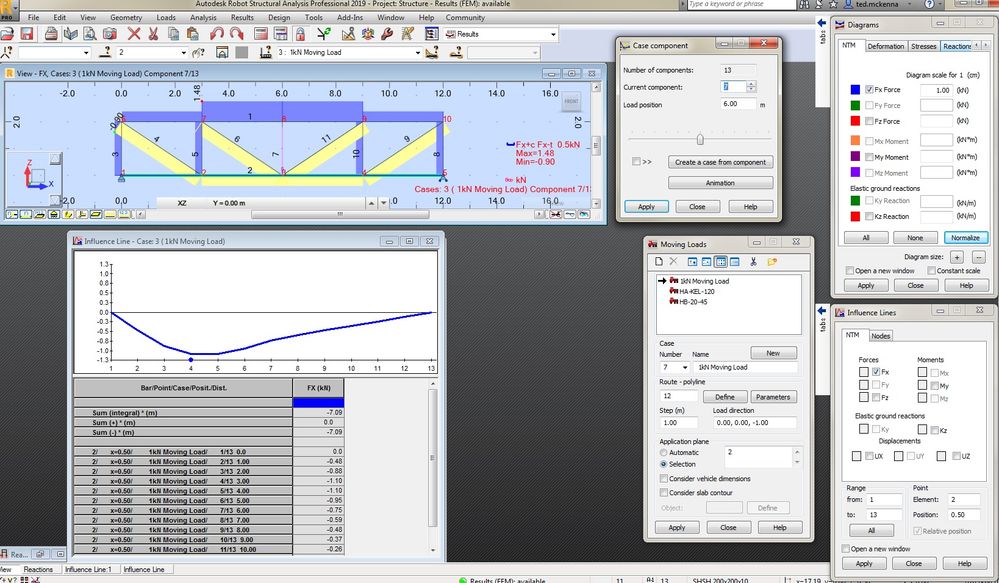Image resolution: width=999 pixels, height=583 pixels.
Task: Select the first list-view icon in Moving Loads
Action: coord(693,261)
